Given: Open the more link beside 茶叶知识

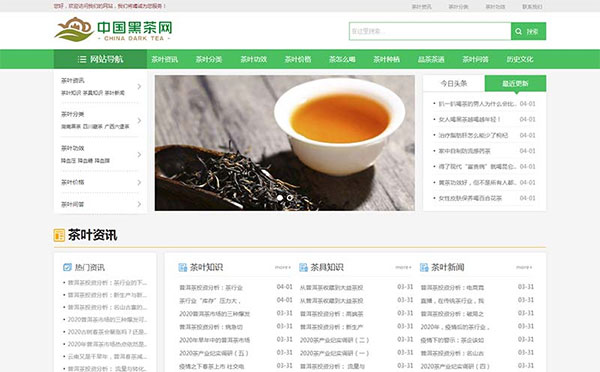Looking at the screenshot, I should point(283,267).
